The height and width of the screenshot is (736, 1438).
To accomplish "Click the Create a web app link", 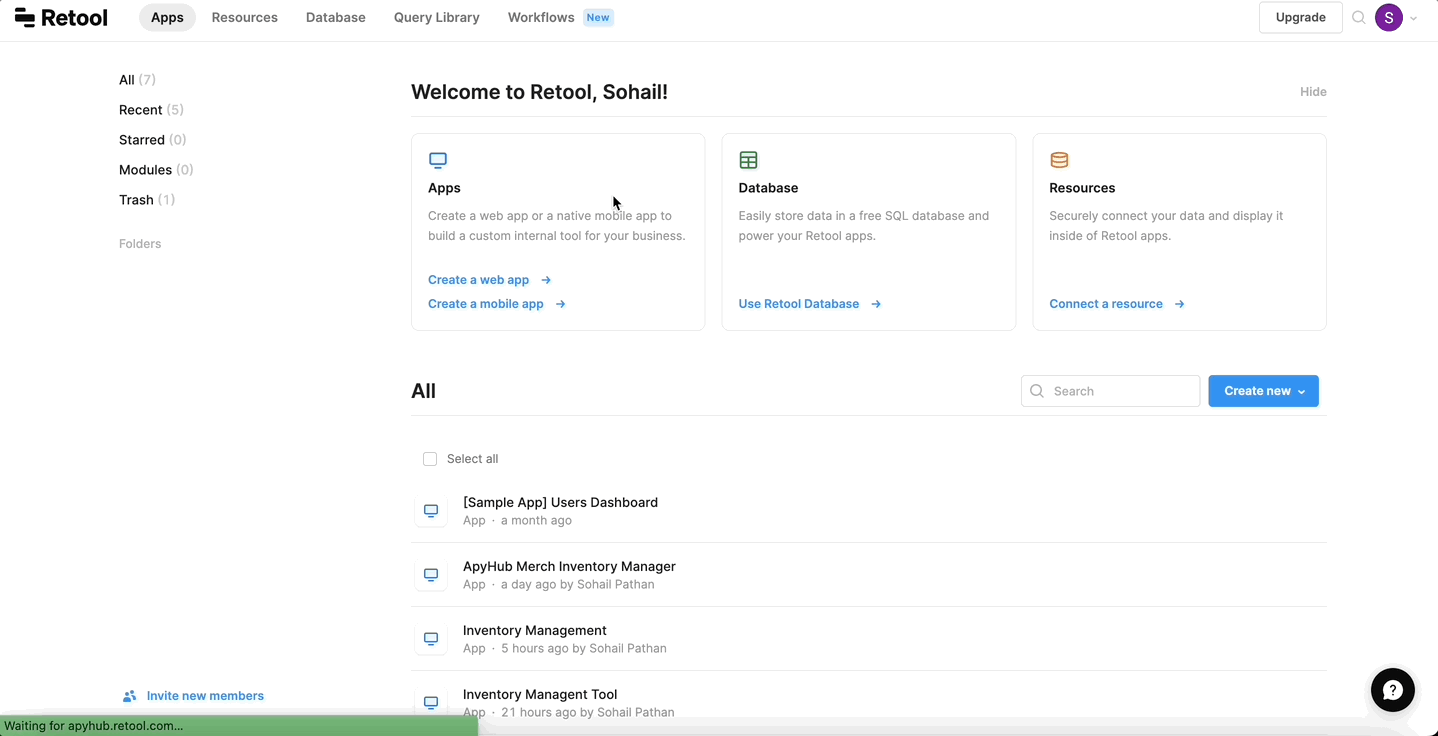I will 479,280.
